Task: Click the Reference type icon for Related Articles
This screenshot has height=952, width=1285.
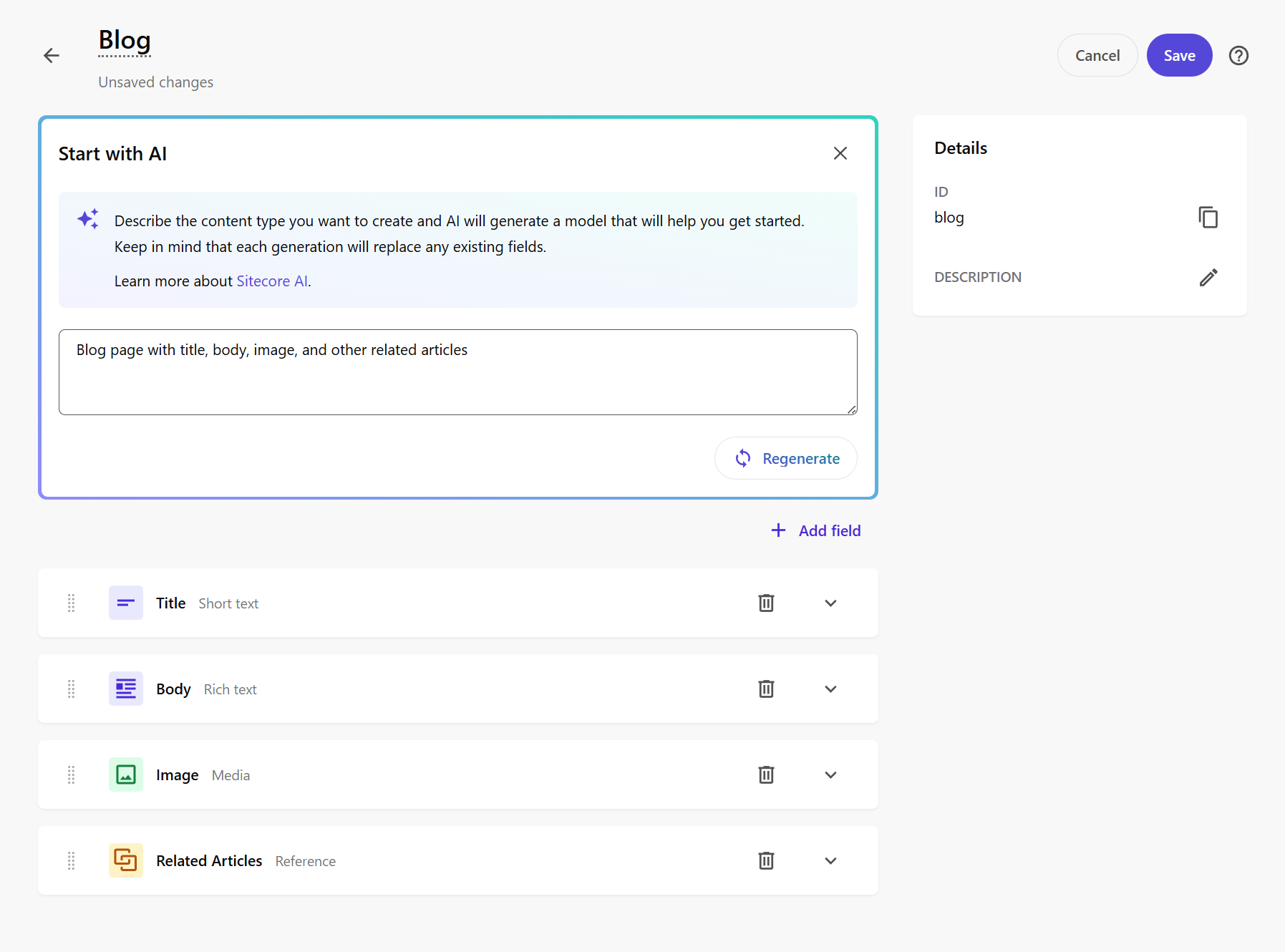Action: pyautogui.click(x=126, y=860)
